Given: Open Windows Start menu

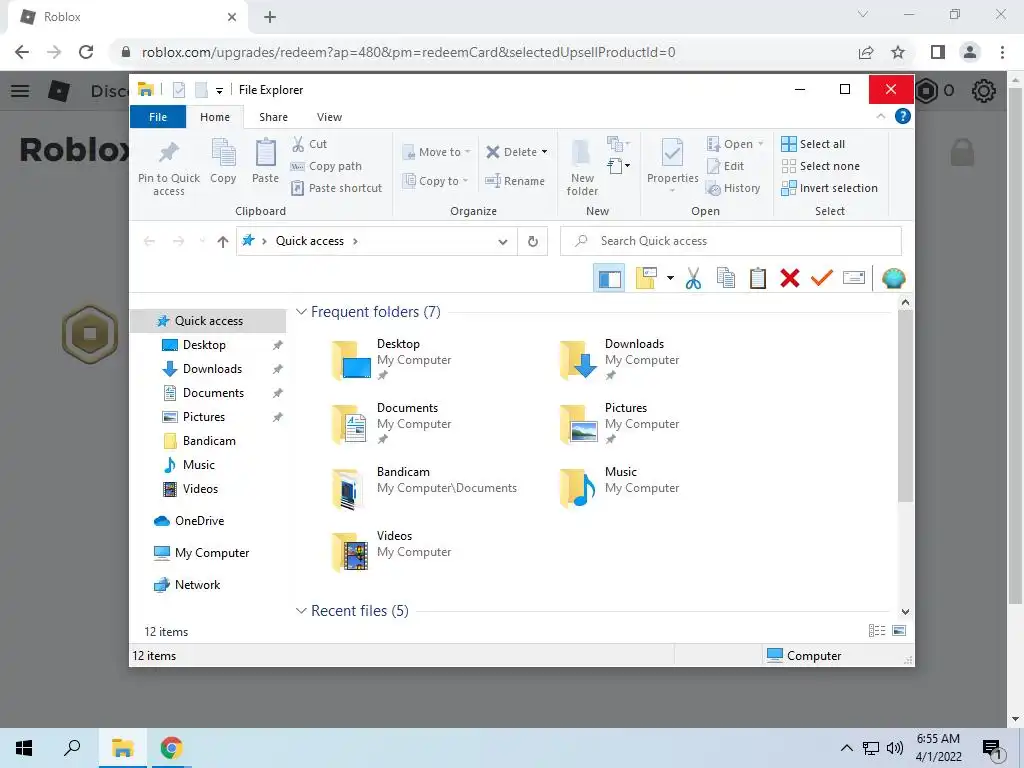Looking at the screenshot, I should (24, 748).
